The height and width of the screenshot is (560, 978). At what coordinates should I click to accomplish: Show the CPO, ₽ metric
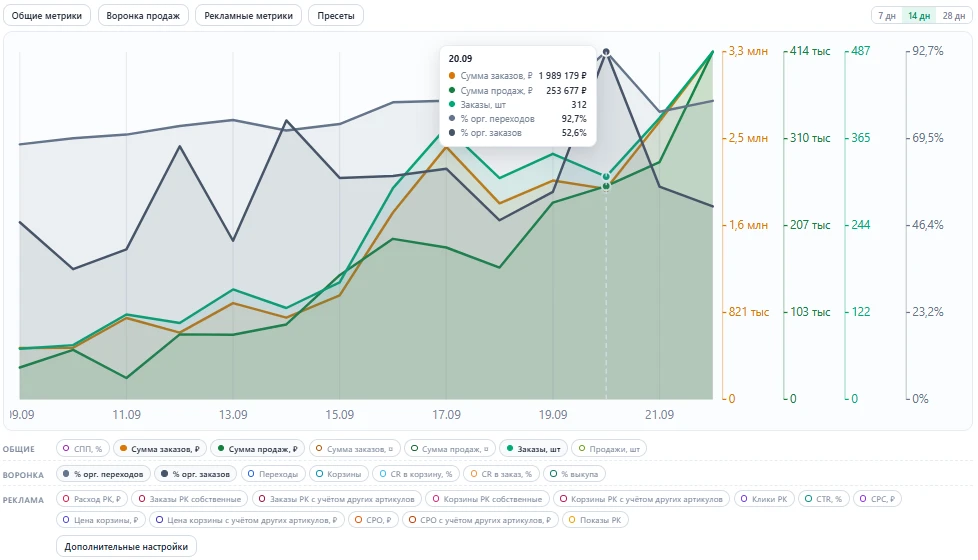[373, 519]
